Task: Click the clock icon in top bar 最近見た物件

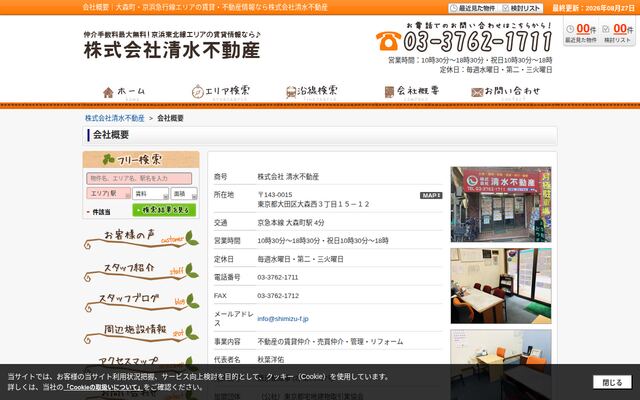Action: (454, 8)
